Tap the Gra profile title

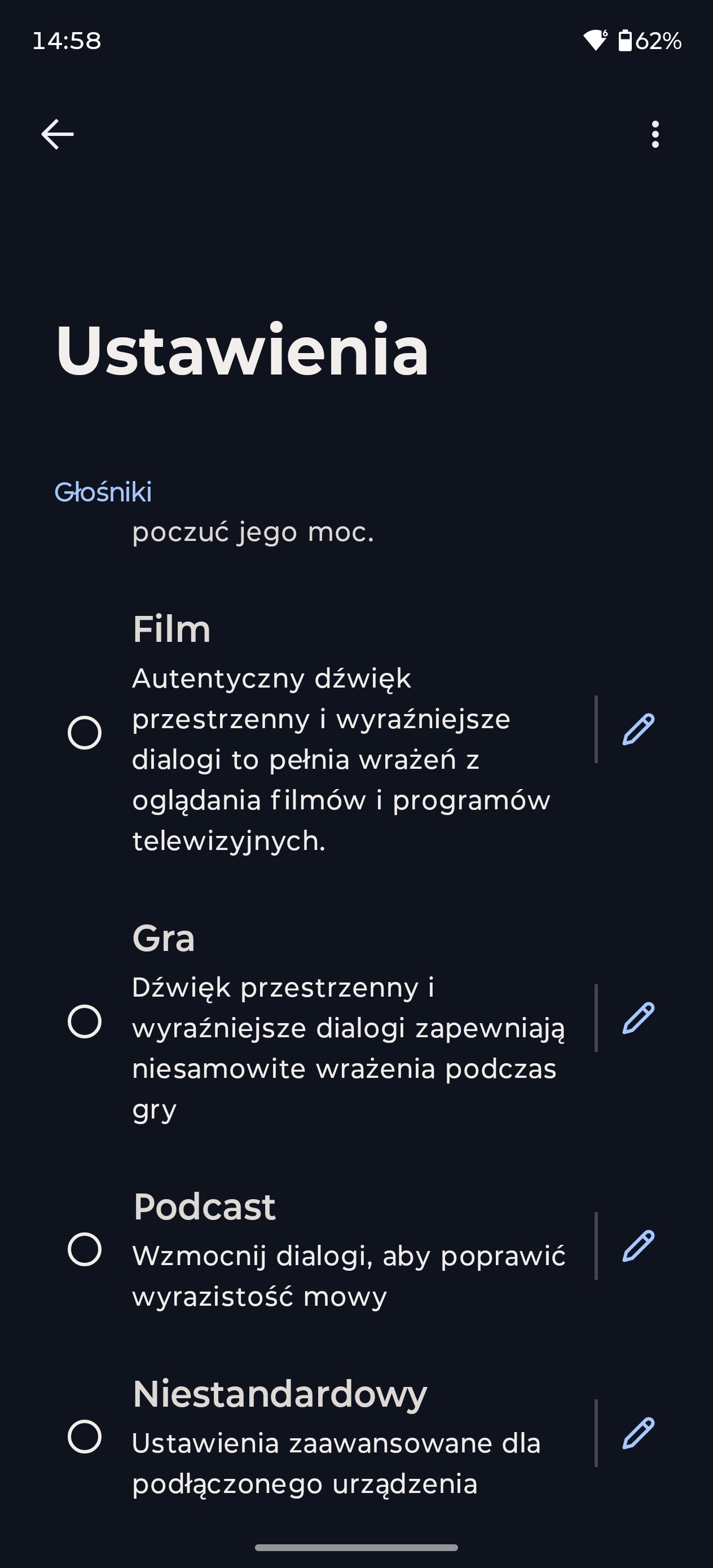click(164, 938)
